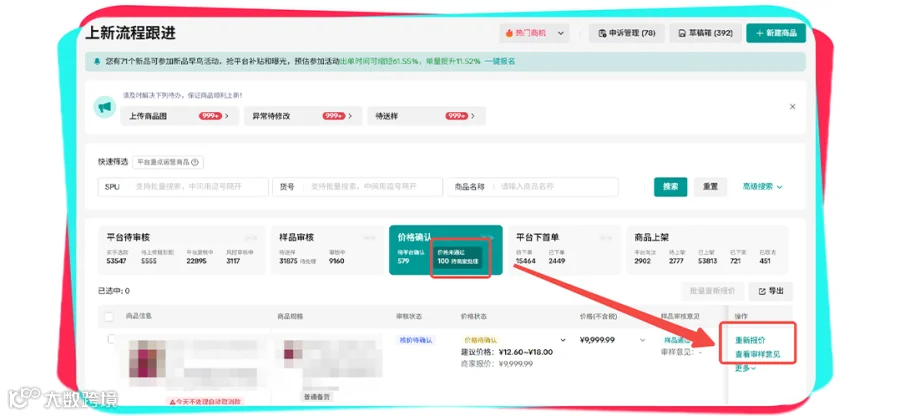Screen dimensions: 900x416
Task: Select the 平台下首单 stage tab
Action: pyautogui.click(x=562, y=250)
